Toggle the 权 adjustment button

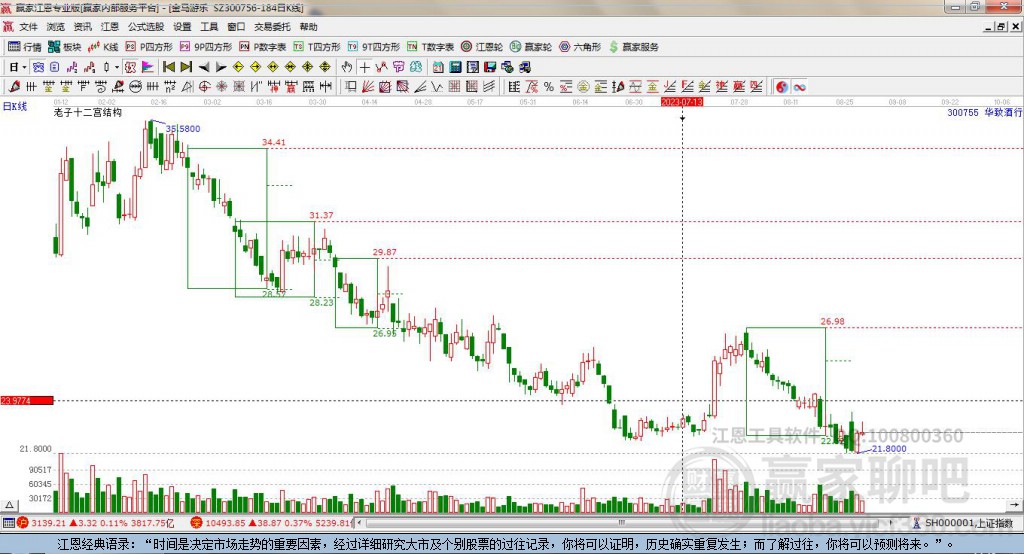click(130, 67)
